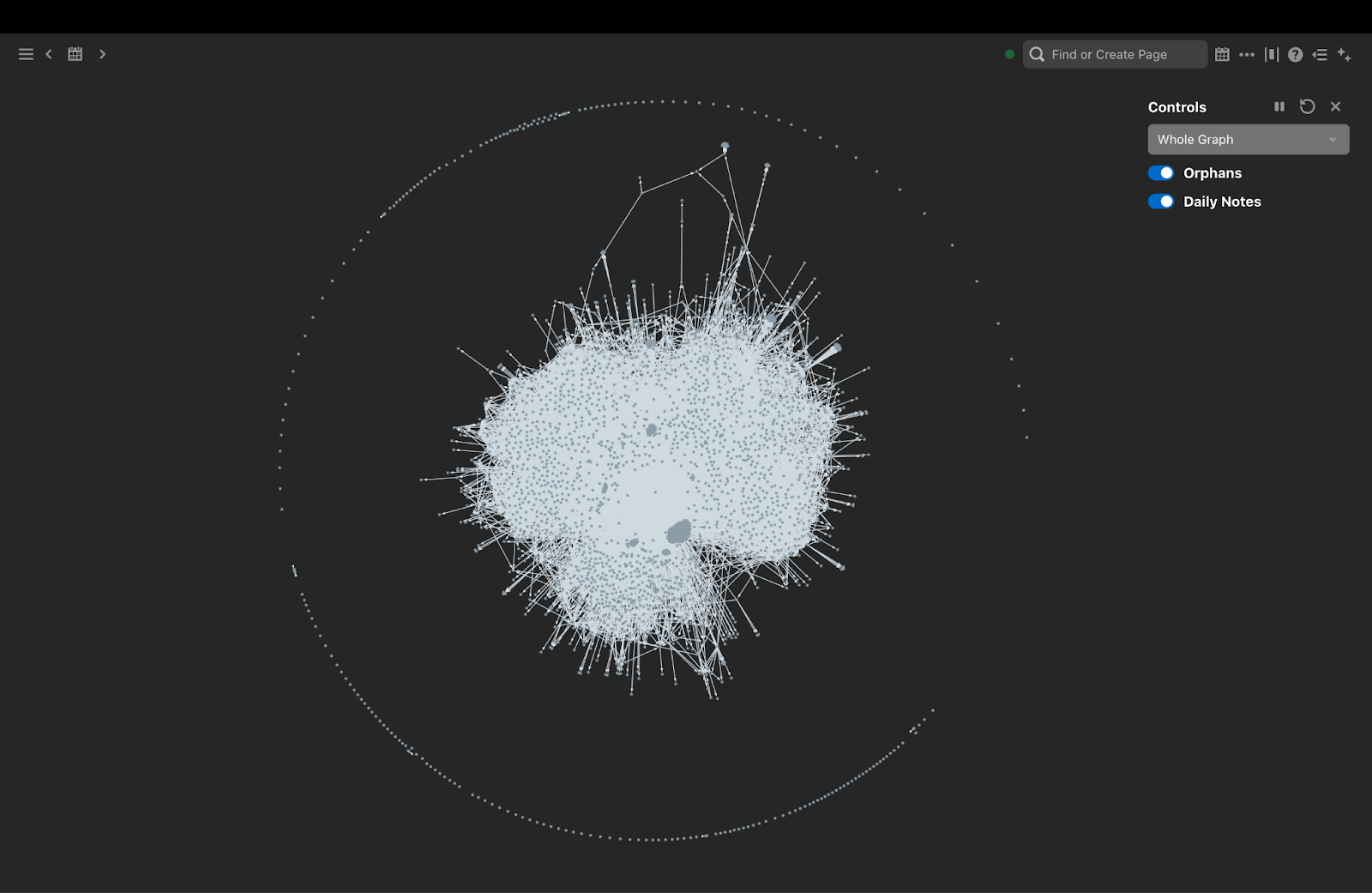Click the Orphans label text

(1213, 173)
